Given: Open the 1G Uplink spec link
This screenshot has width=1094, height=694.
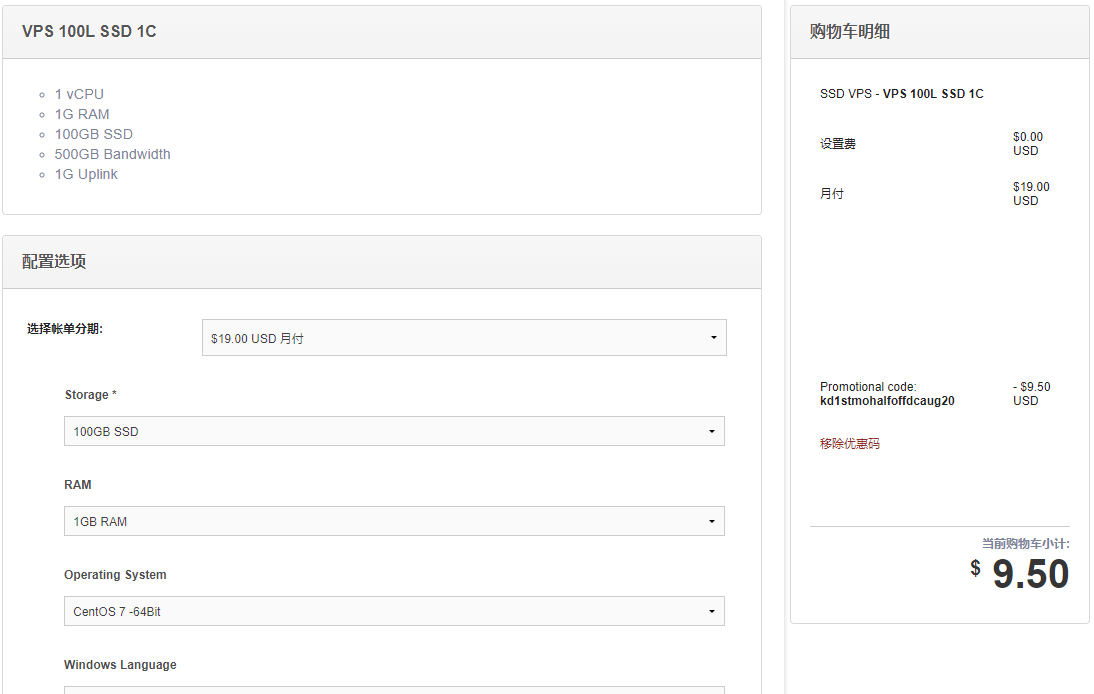Looking at the screenshot, I should (x=86, y=174).
